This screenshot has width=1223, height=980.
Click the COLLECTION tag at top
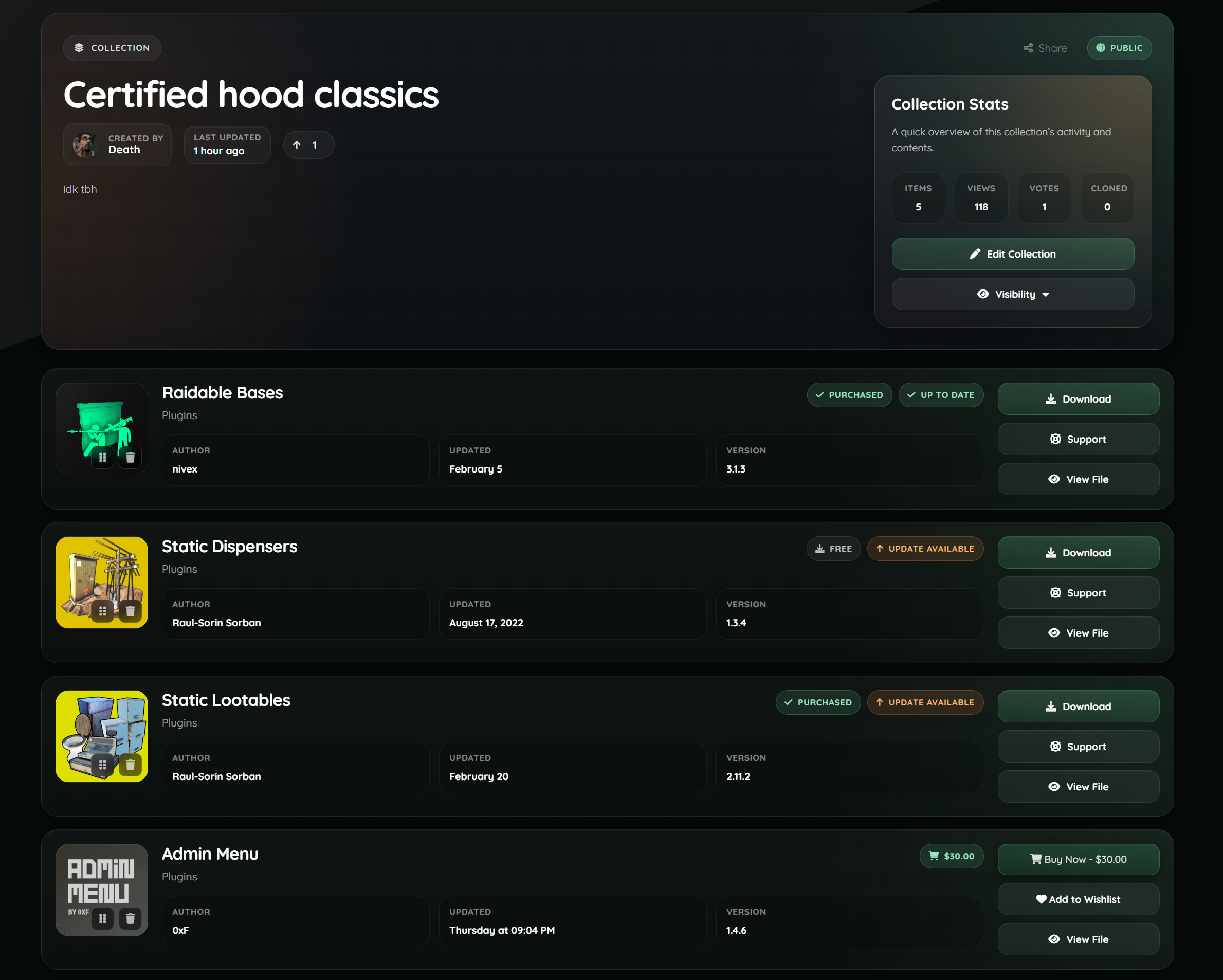pyautogui.click(x=112, y=48)
